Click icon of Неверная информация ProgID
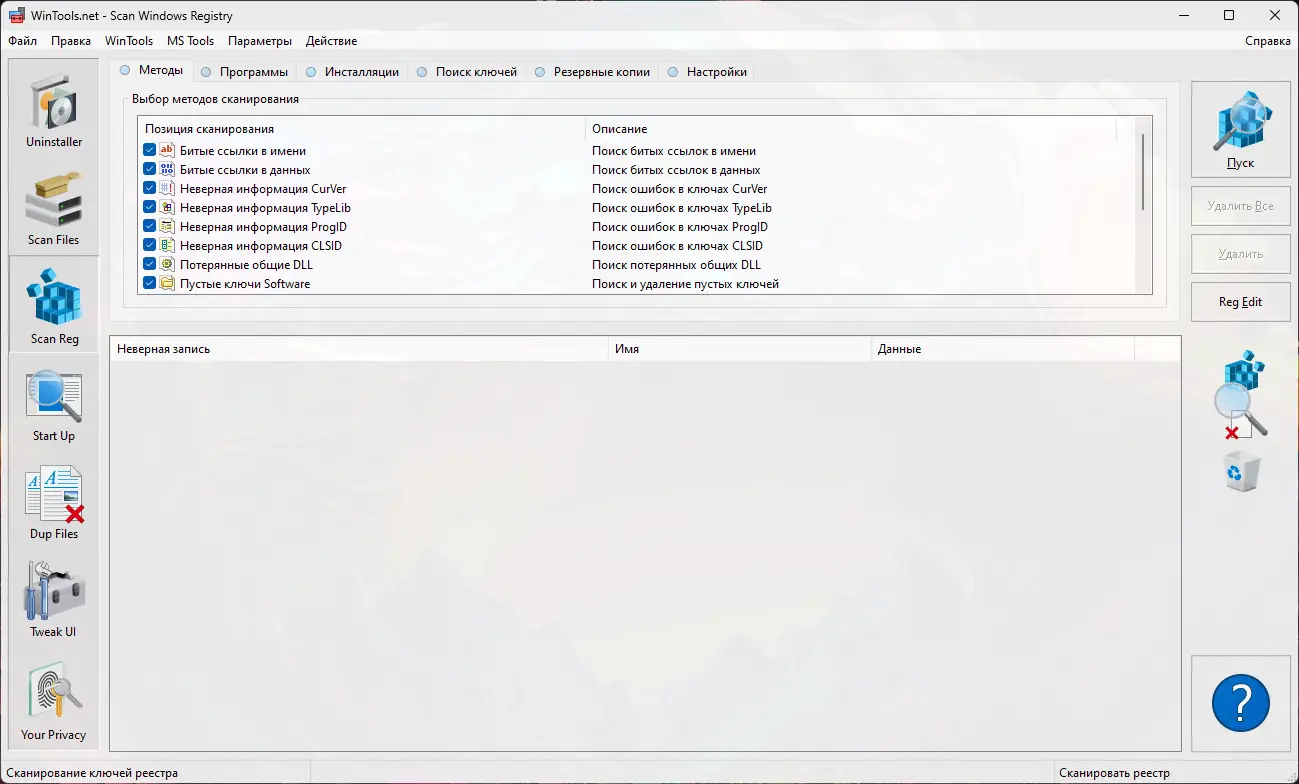Image resolution: width=1299 pixels, height=784 pixels. pos(168,227)
